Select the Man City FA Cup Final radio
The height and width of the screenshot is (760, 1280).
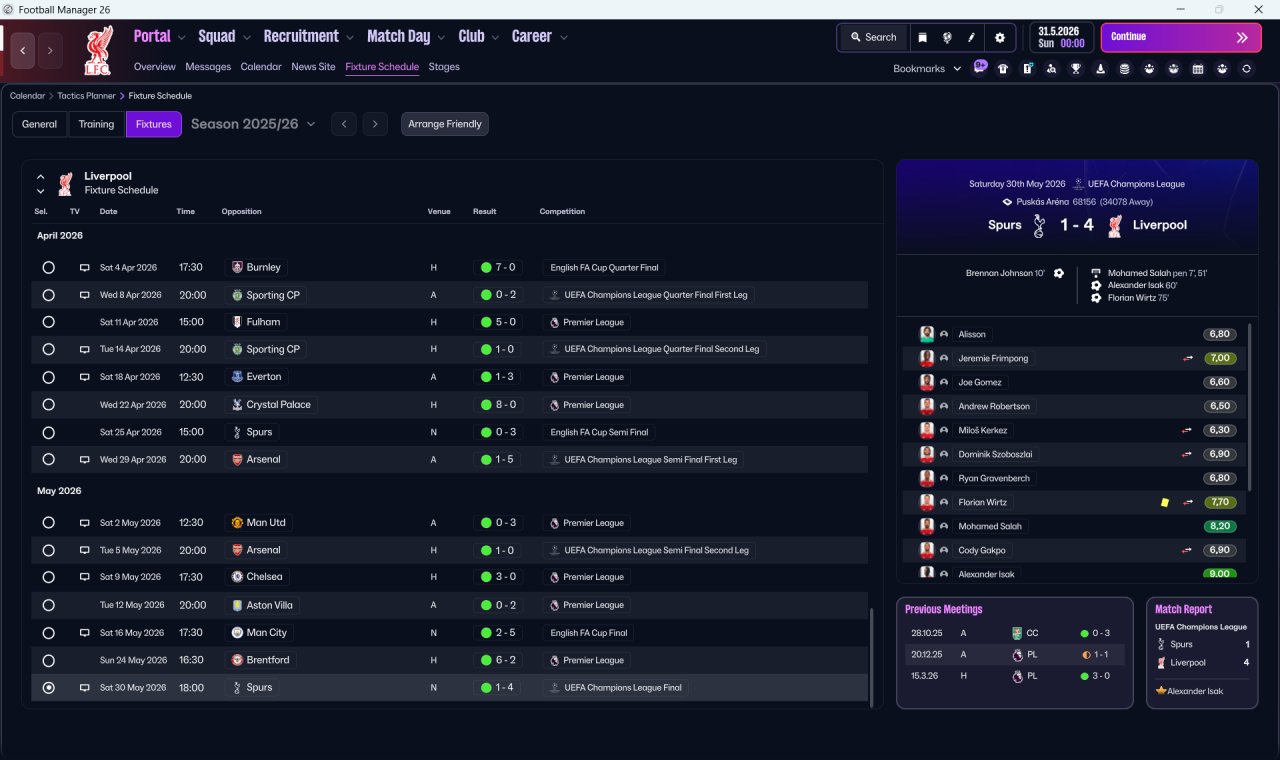pos(48,633)
